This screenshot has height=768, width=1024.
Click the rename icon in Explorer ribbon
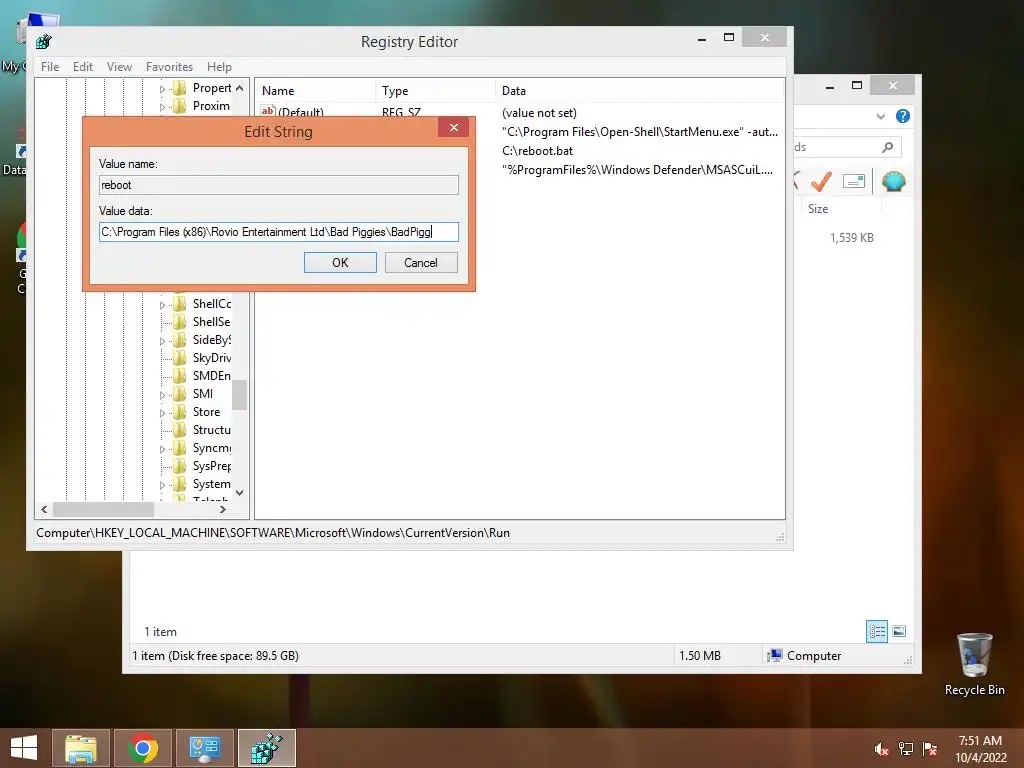854,181
